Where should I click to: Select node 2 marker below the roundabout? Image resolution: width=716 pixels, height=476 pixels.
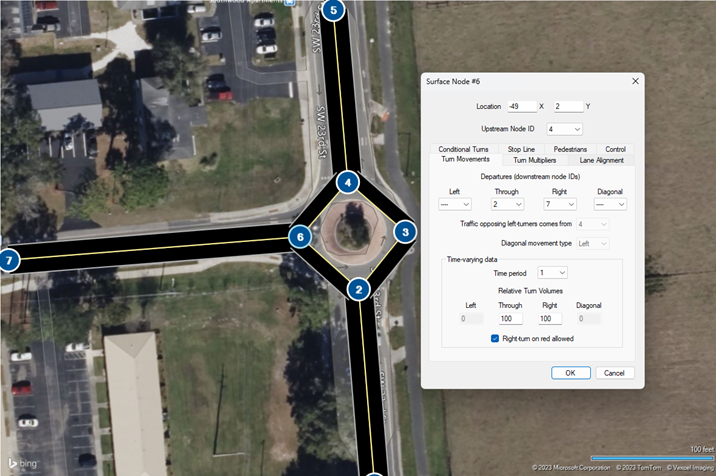click(x=358, y=290)
